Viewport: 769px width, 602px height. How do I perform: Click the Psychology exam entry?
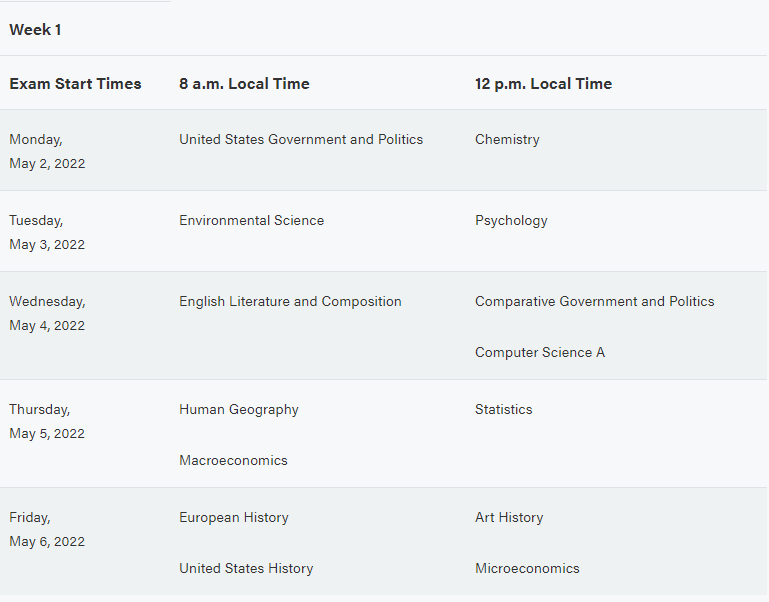[511, 221]
